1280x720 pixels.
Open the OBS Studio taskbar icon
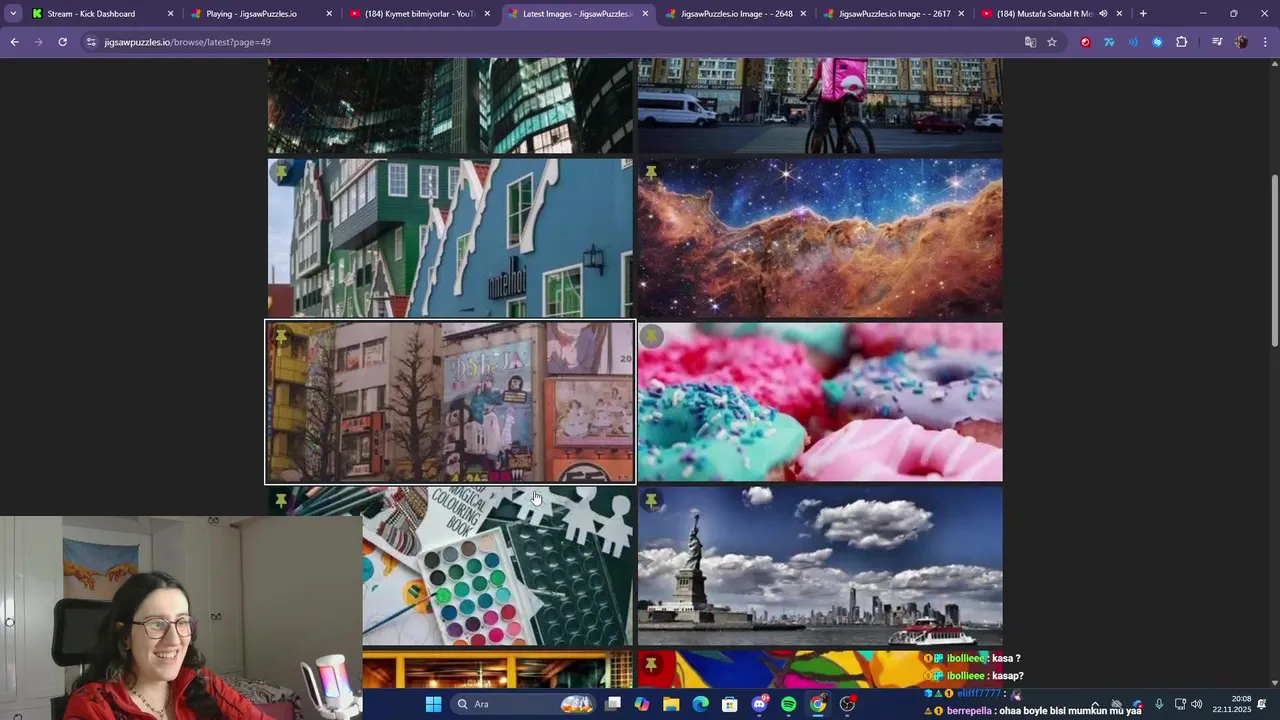847,704
